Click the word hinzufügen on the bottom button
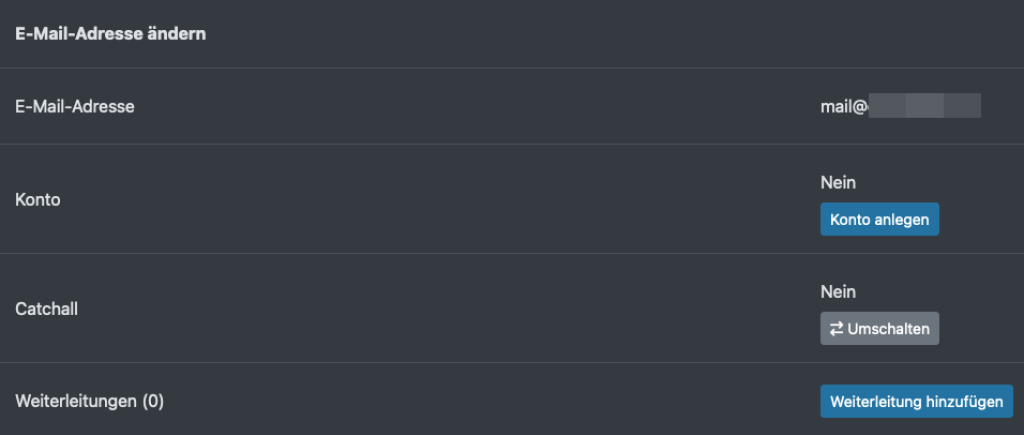1024x435 pixels. [x=965, y=401]
